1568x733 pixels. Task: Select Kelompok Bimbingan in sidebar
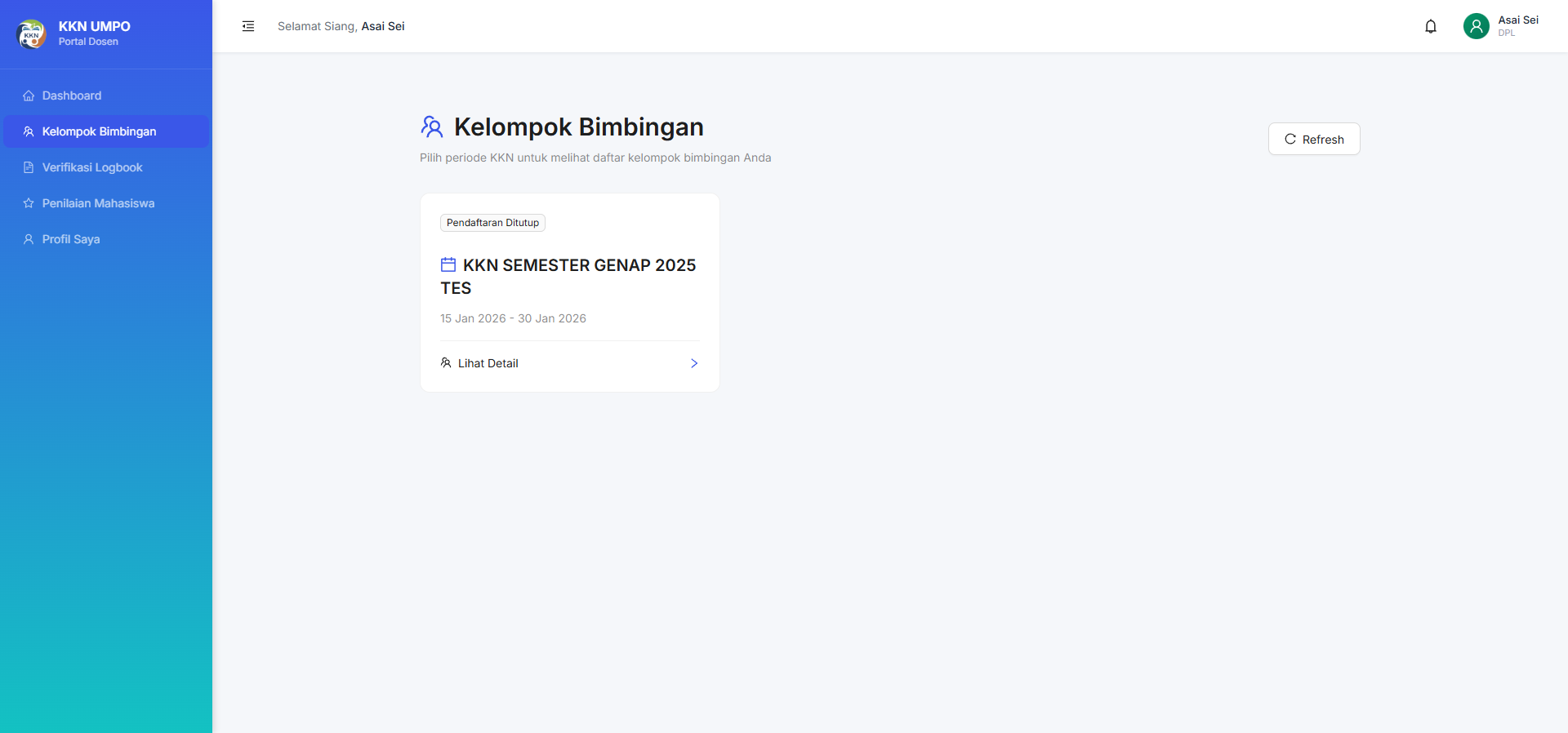point(106,131)
